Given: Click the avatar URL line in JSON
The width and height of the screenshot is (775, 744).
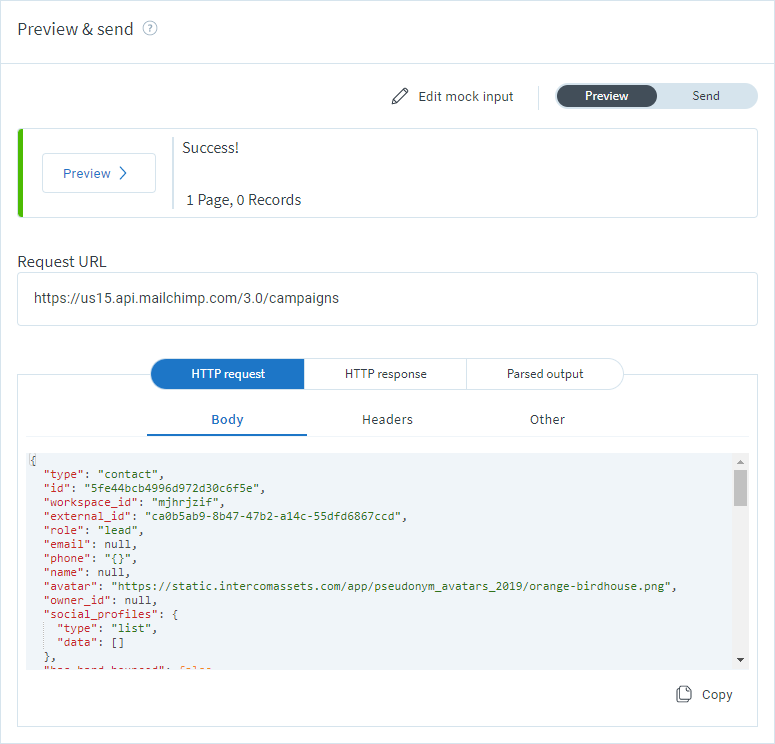Looking at the screenshot, I should 360,586.
